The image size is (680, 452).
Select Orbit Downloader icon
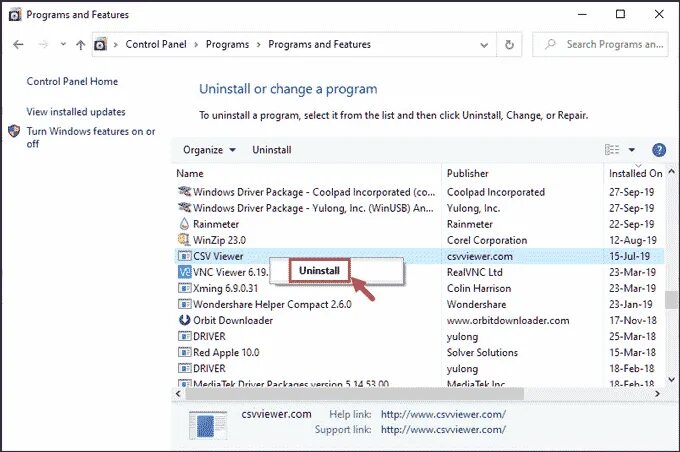pyautogui.click(x=184, y=320)
